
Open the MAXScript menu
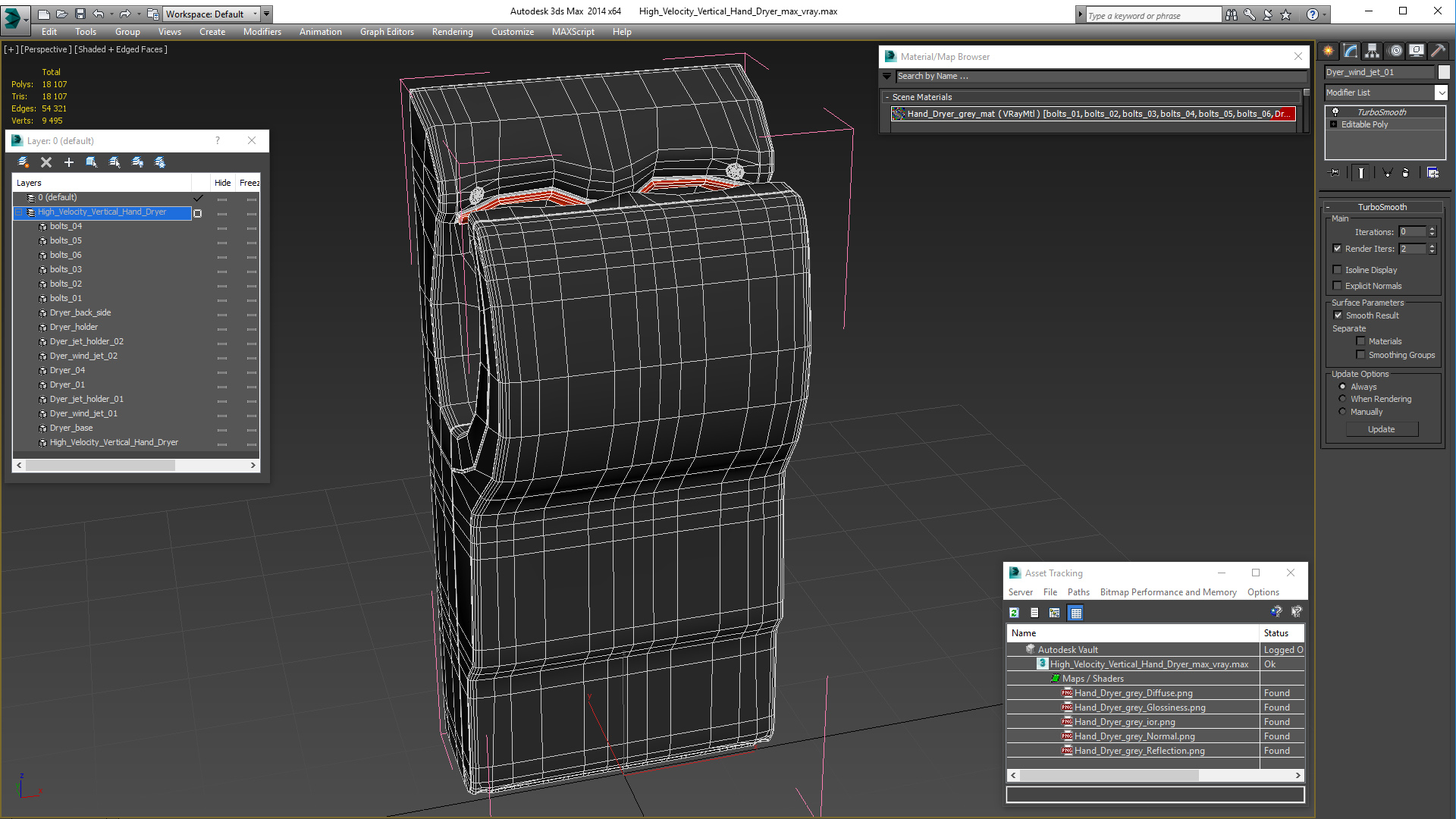(573, 32)
